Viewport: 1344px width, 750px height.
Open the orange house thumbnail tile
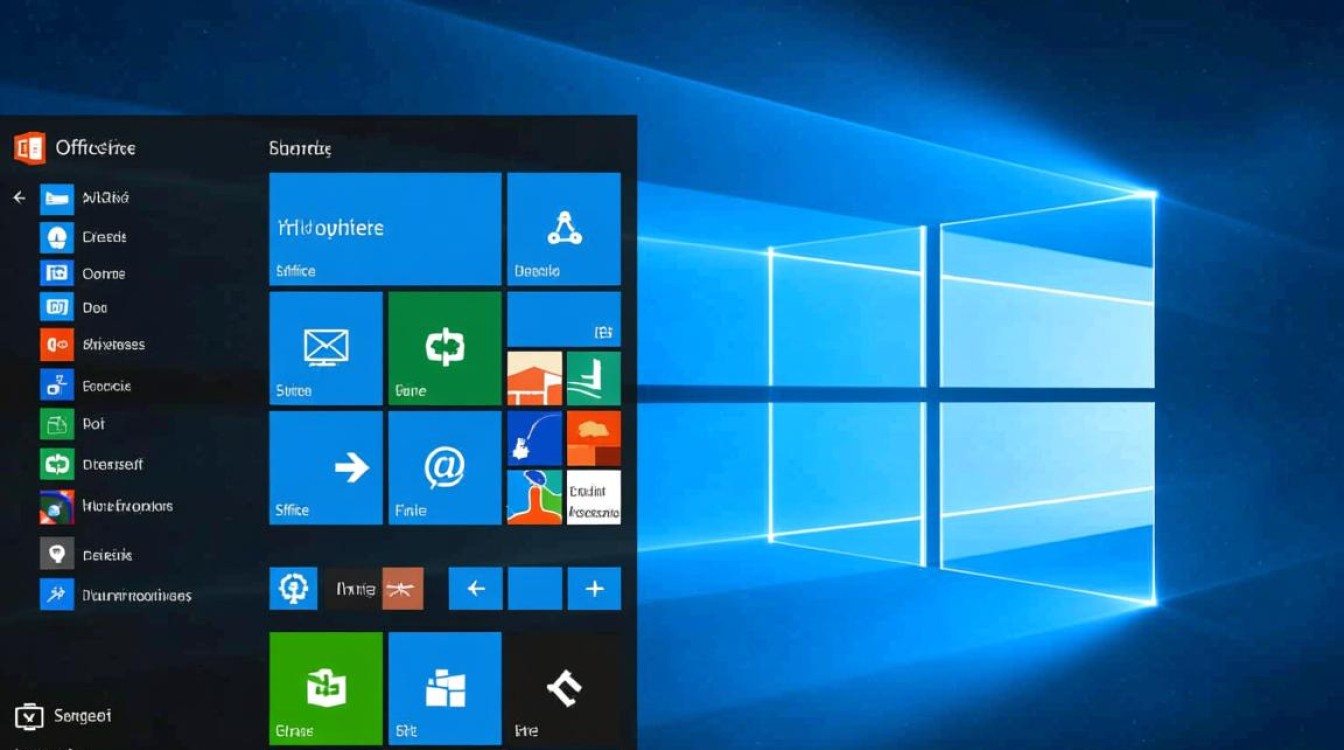(534, 378)
